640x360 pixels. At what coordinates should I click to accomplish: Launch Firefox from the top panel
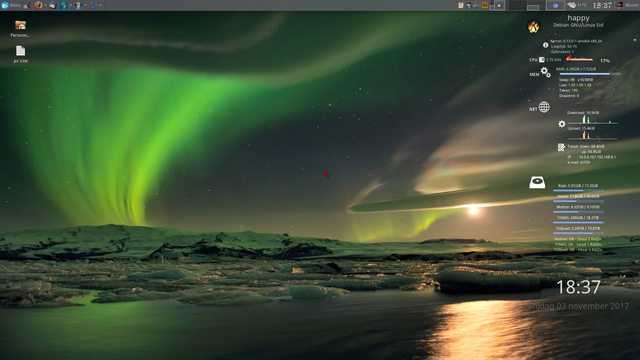[x=38, y=5]
